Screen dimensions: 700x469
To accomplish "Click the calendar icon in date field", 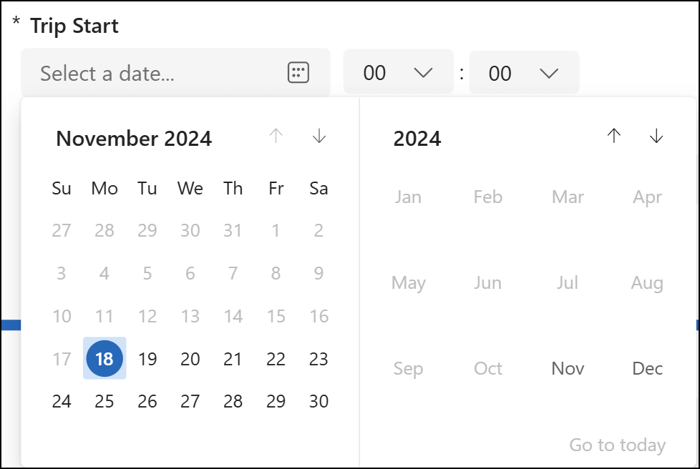I will pos(298,73).
